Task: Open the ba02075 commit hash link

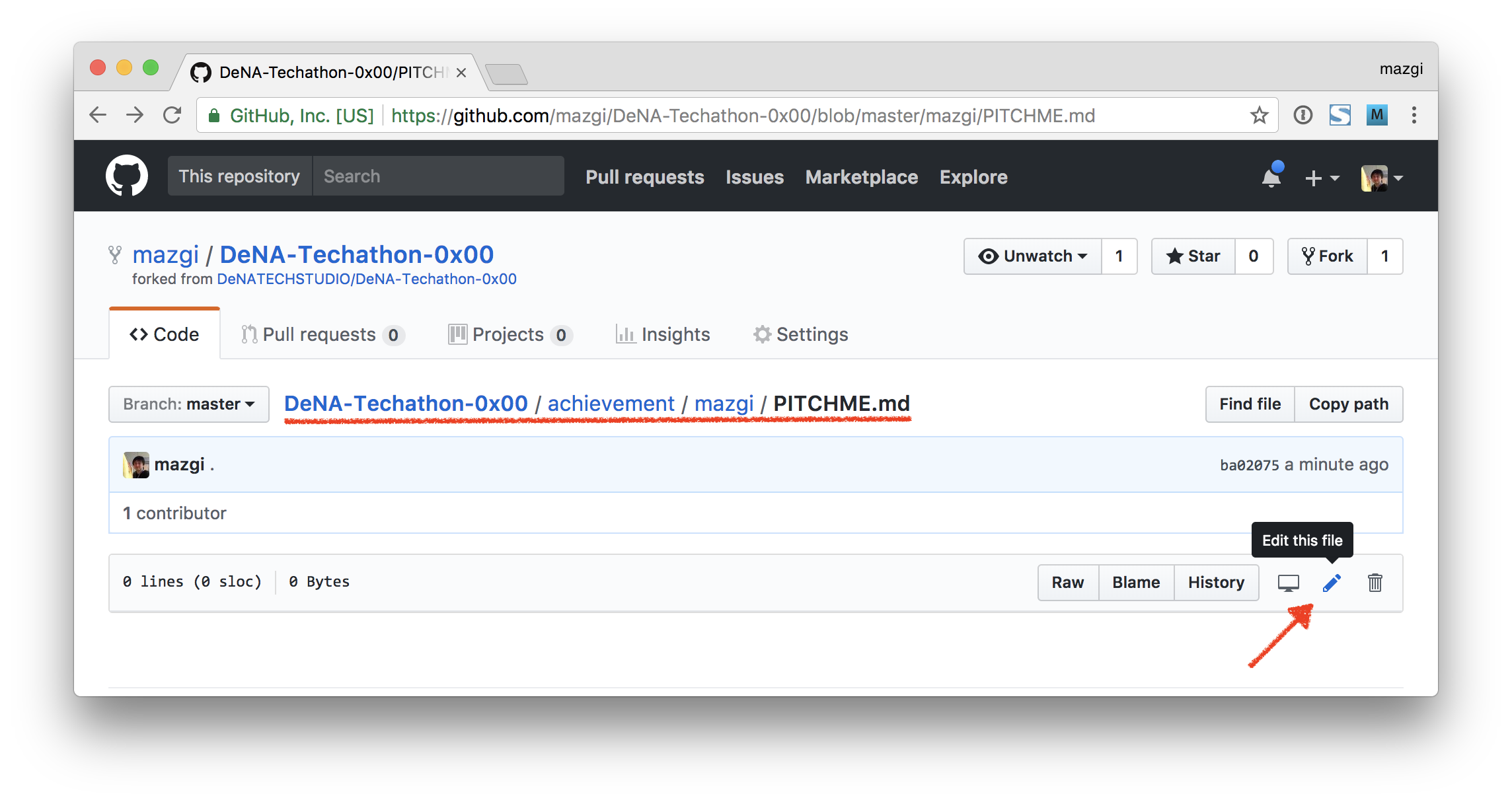Action: click(1249, 465)
